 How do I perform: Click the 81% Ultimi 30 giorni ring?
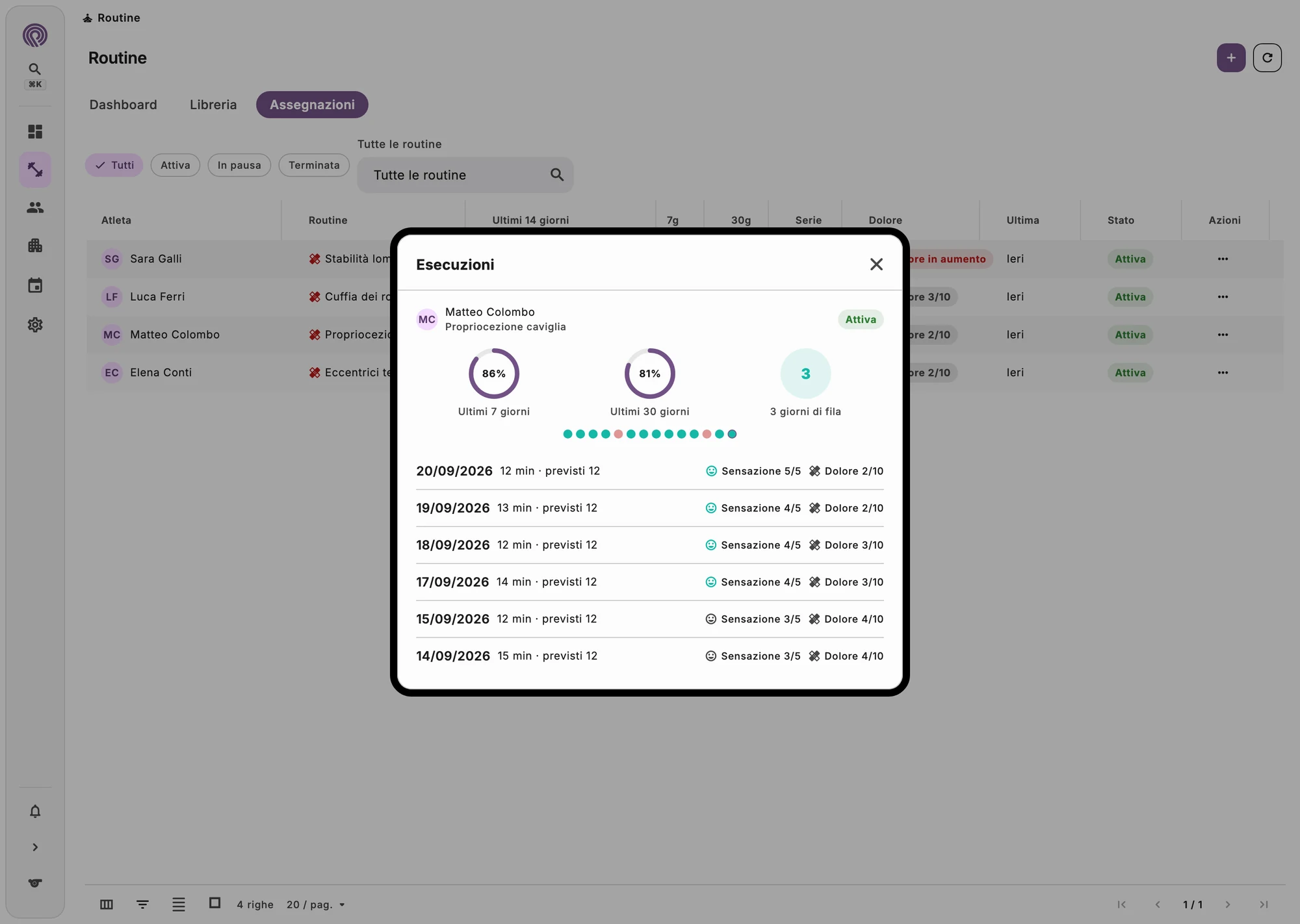tap(650, 374)
